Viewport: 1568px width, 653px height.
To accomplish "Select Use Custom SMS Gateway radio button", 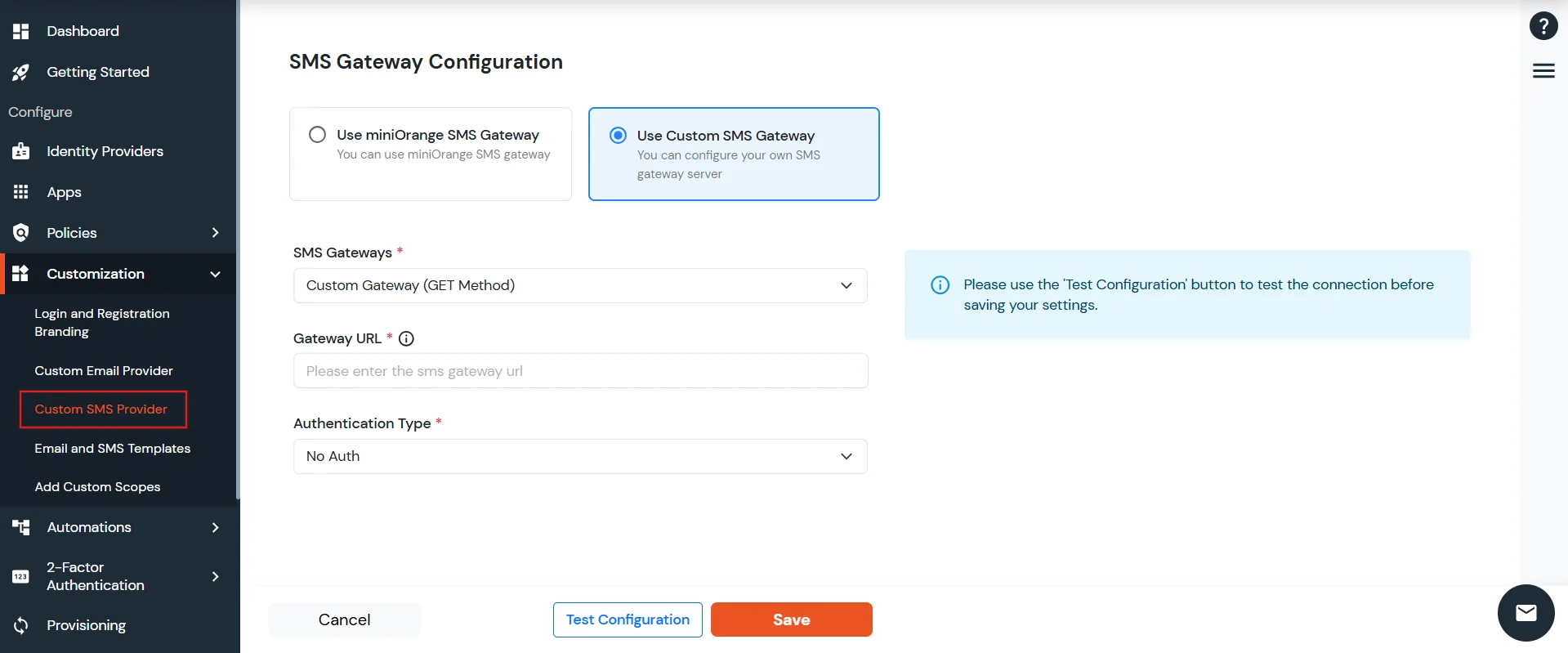I will coord(619,136).
